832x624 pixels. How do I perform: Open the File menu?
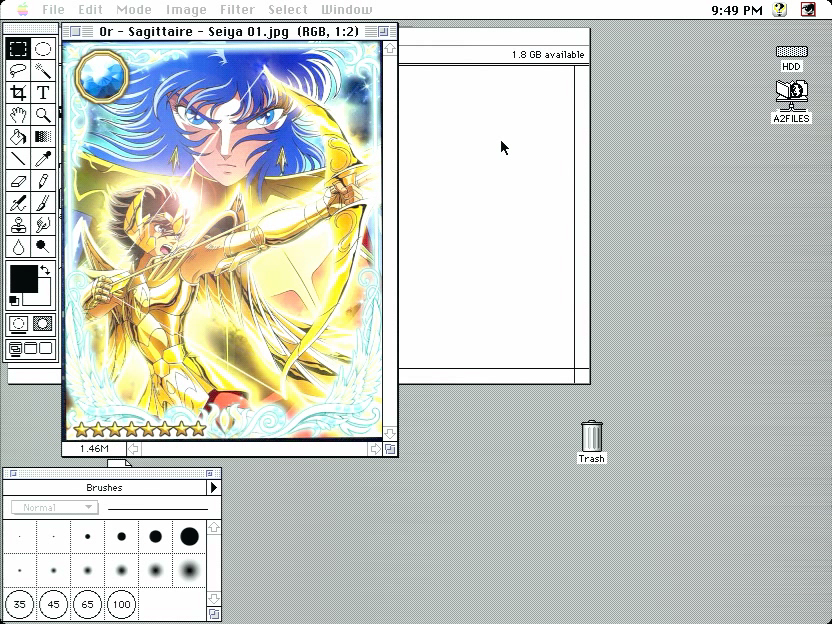tap(53, 10)
